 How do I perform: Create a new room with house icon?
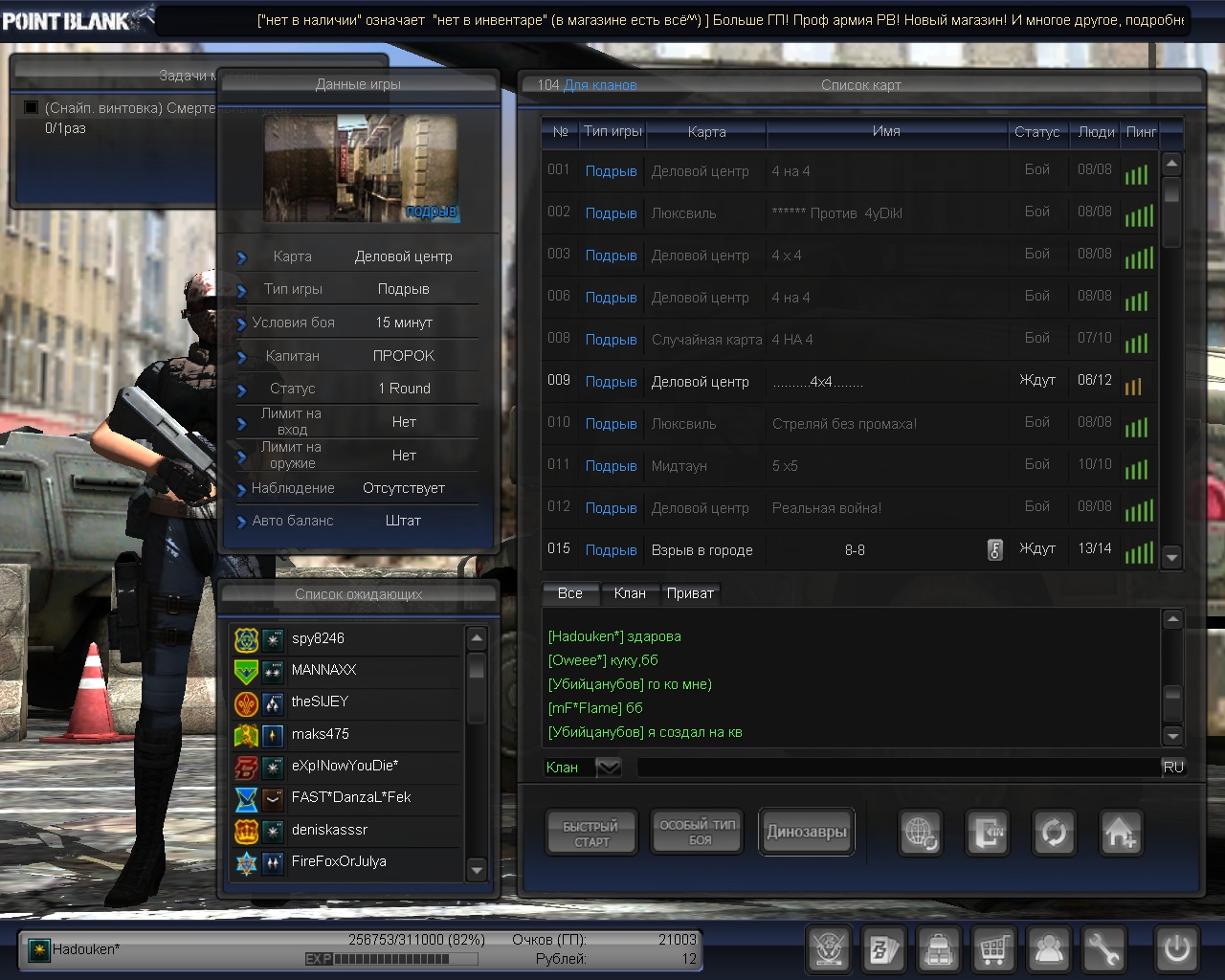coord(1120,833)
